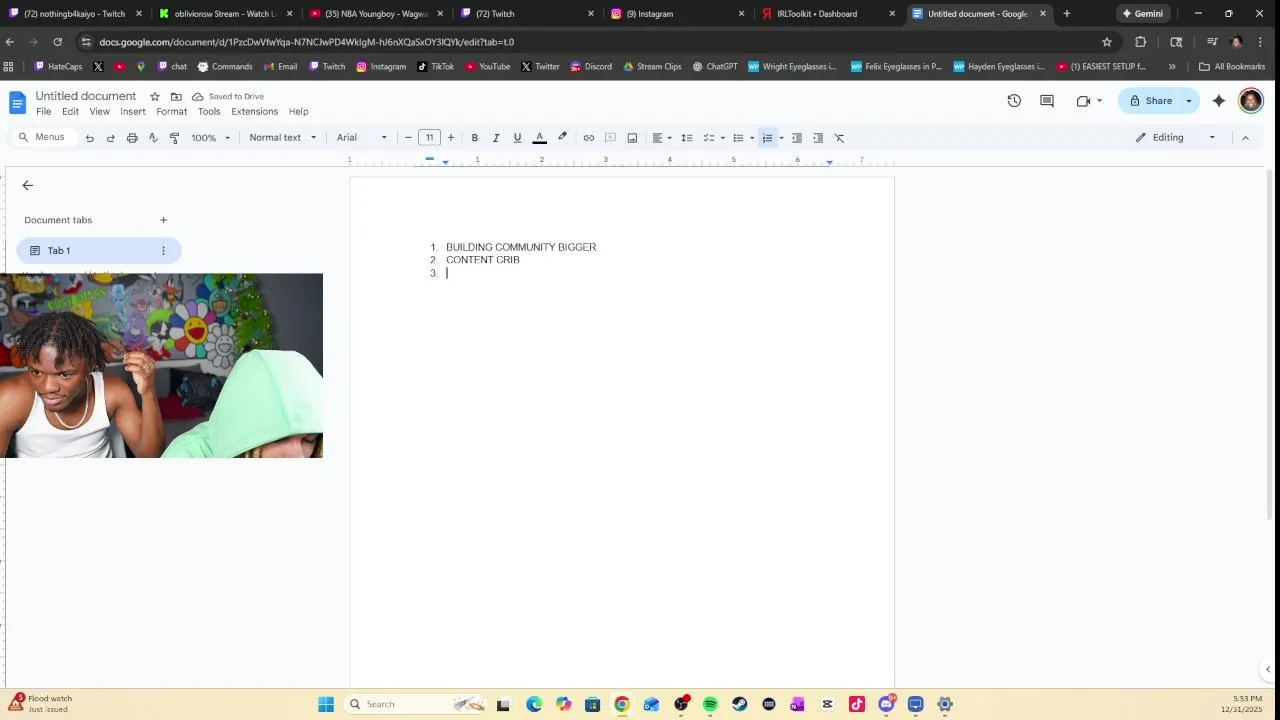Increase font size with plus button
The width and height of the screenshot is (1280, 720).
(451, 138)
